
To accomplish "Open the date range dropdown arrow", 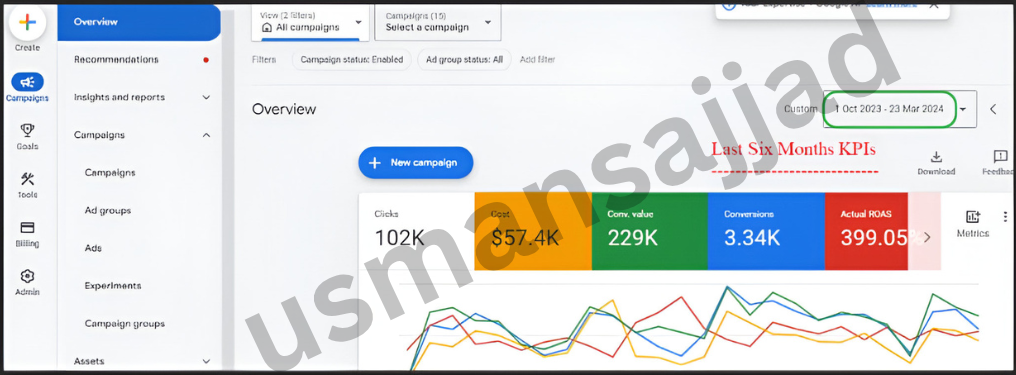I will point(963,109).
